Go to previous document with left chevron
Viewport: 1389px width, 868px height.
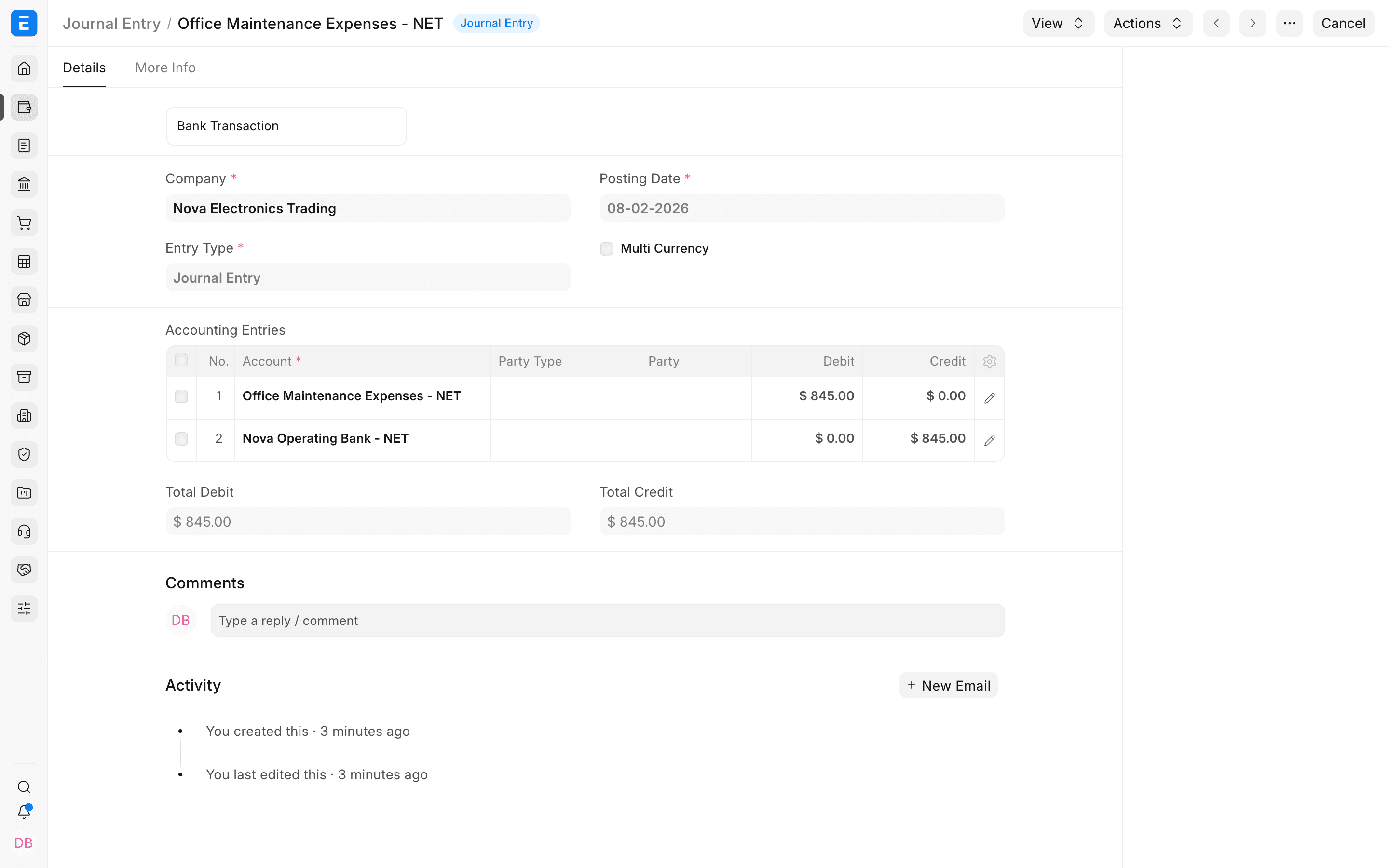point(1216,23)
